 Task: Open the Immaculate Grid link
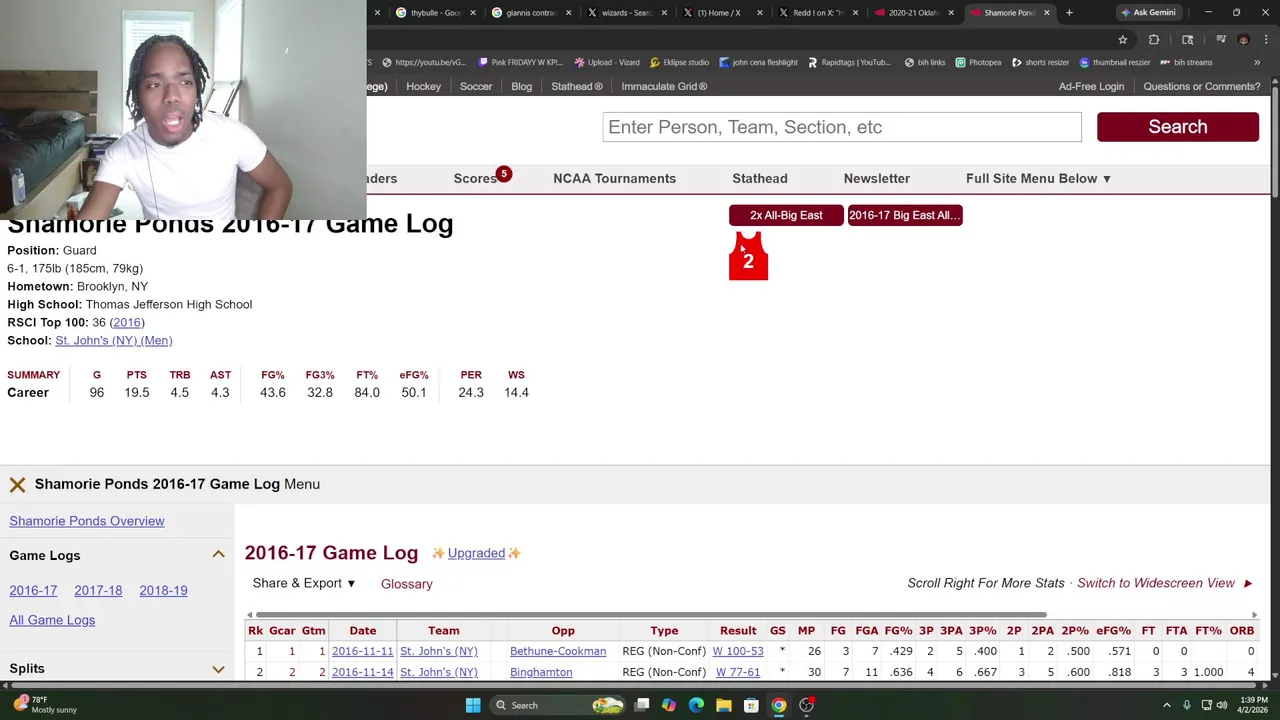[x=664, y=86]
